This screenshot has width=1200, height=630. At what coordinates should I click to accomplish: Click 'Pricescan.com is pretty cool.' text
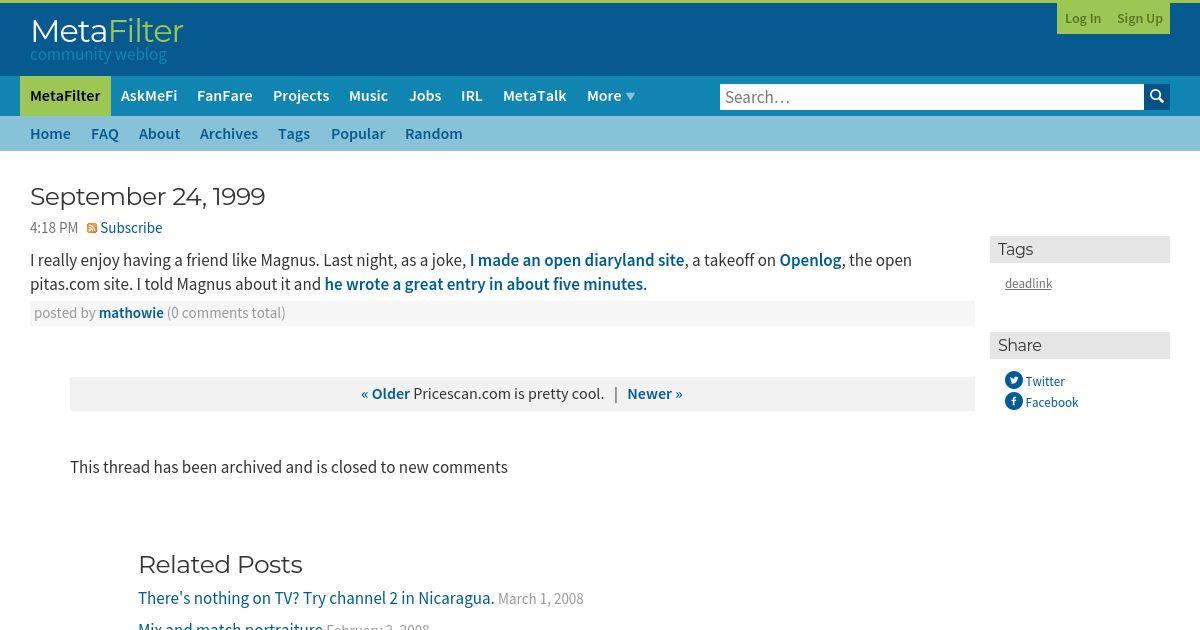tap(509, 394)
